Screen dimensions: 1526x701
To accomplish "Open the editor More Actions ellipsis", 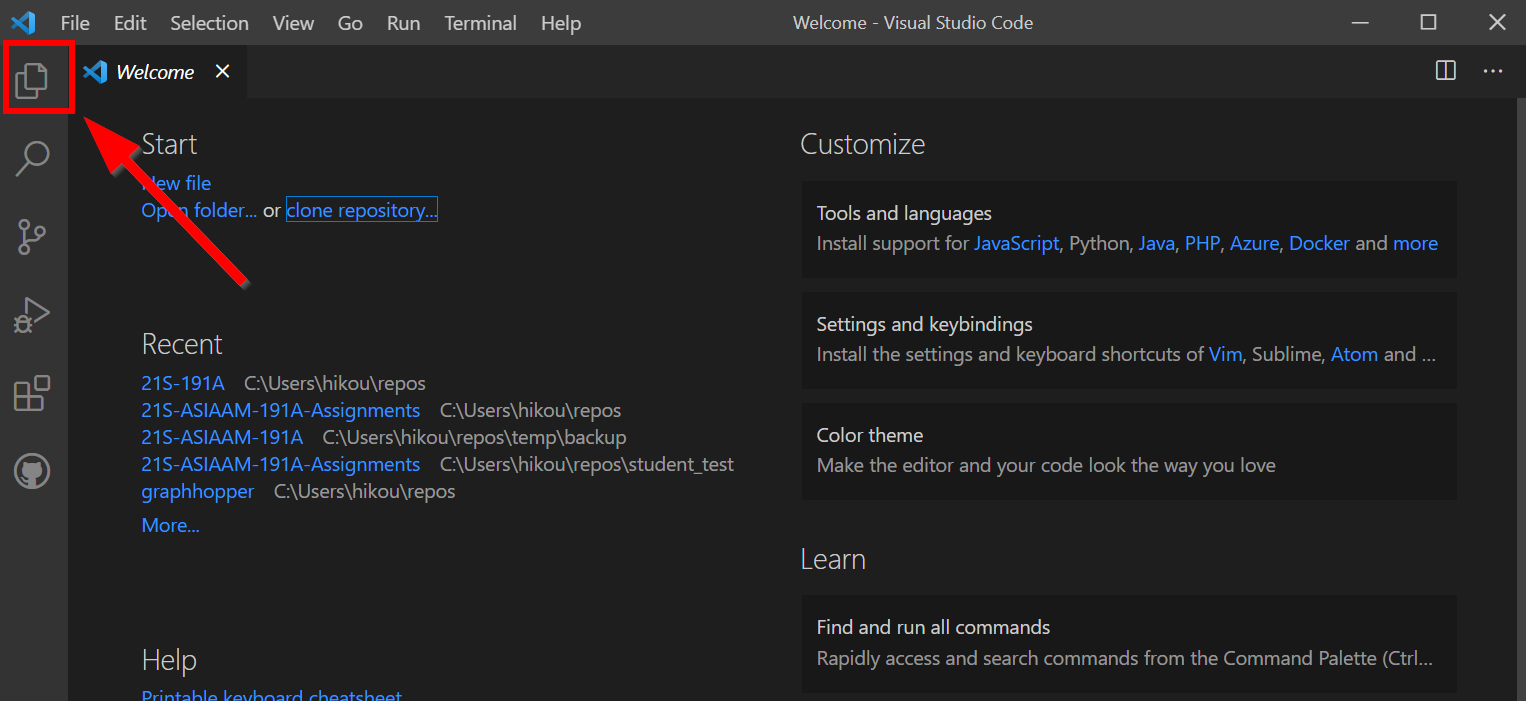I will coord(1493,71).
